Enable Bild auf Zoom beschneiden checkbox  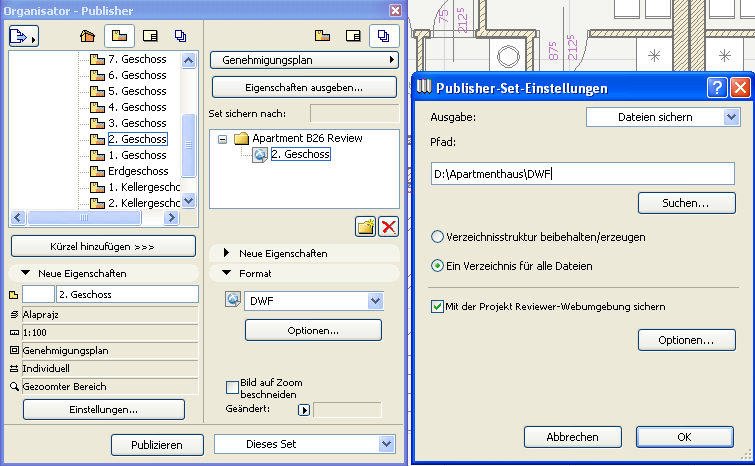[x=232, y=388]
